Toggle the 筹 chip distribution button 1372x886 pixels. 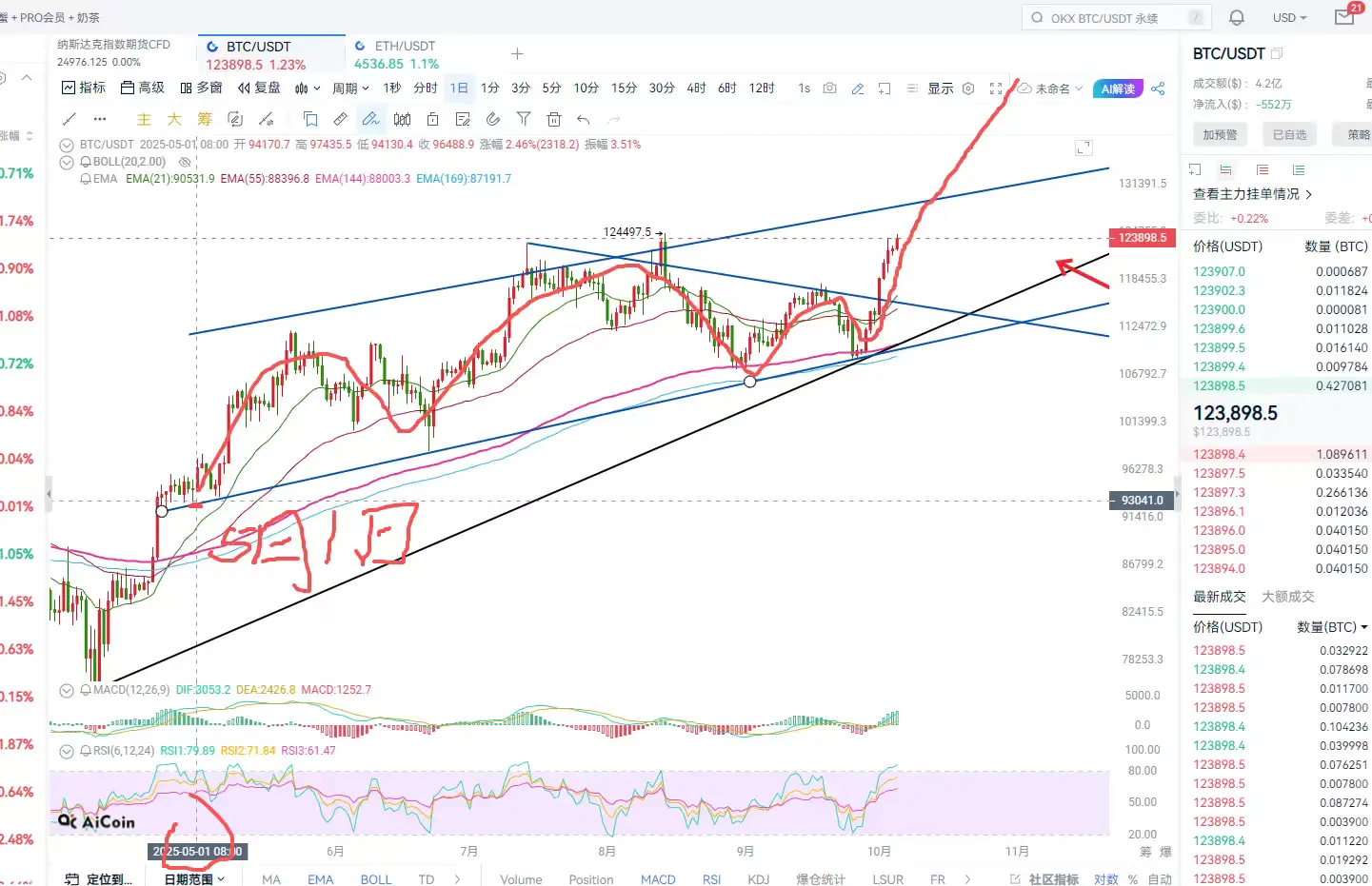pyautogui.click(x=205, y=119)
